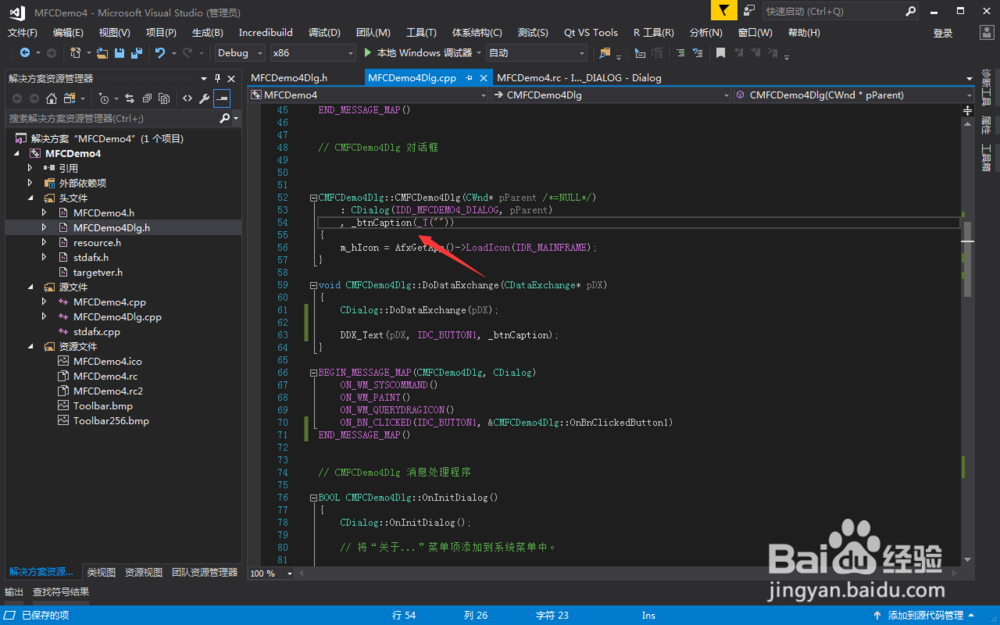The image size is (1000, 625).
Task: Collapse all nodes in Solution Explorer
Action: pos(147,98)
